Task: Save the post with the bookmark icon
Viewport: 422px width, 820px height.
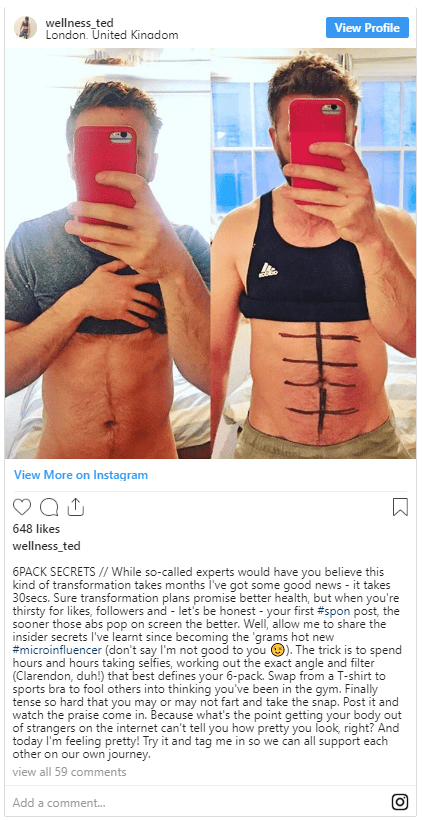Action: (x=400, y=507)
